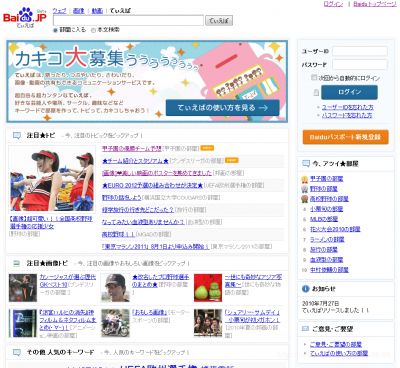Select the 本文検索 radio button

pyautogui.click(x=93, y=30)
